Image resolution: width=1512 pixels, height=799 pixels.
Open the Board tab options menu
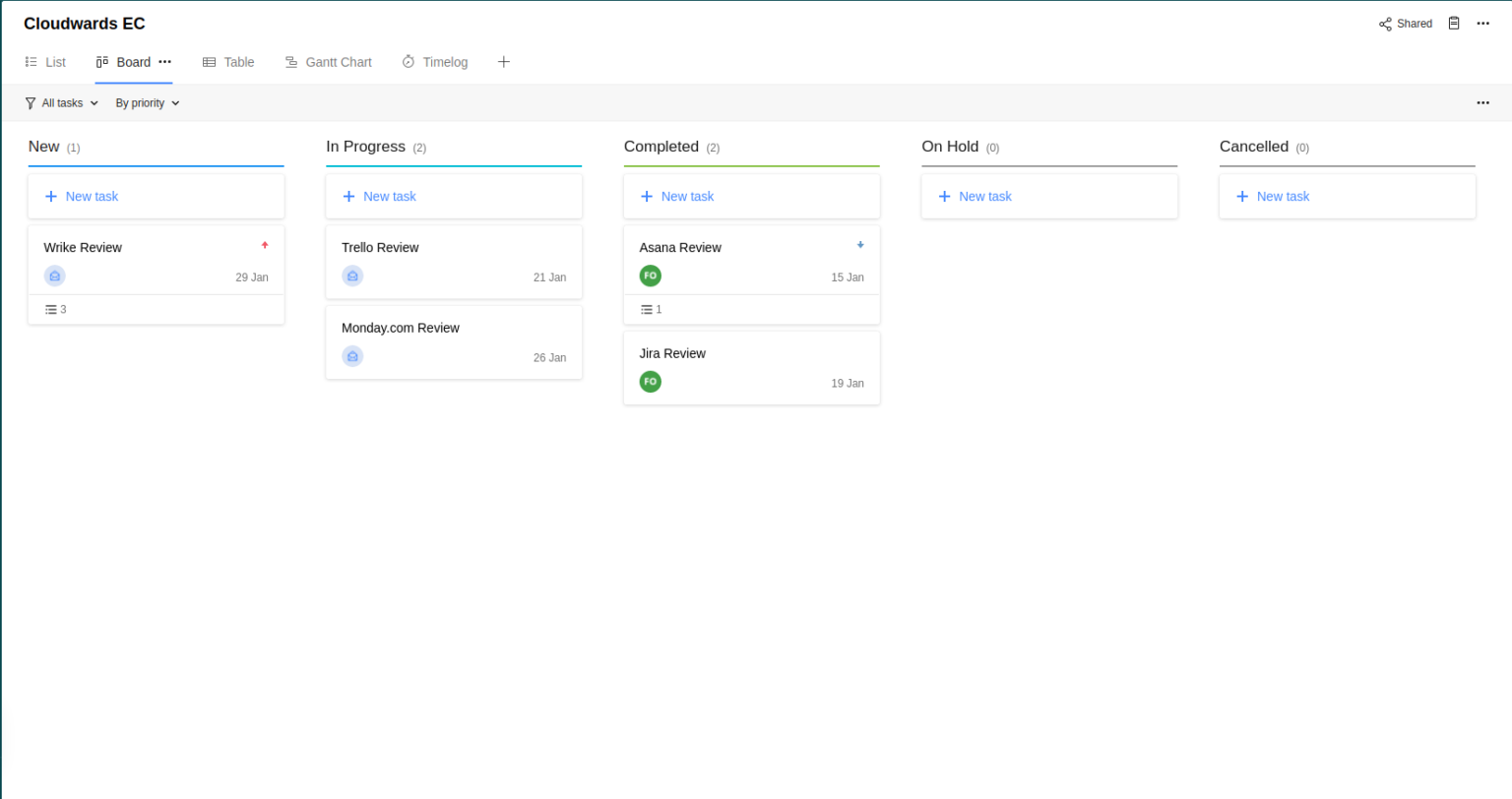[x=164, y=61]
